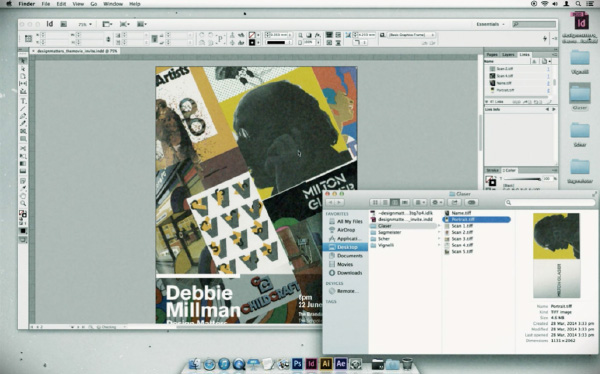The height and width of the screenshot is (374, 600).
Task: Select the Zoom tool in toolbox
Action: [23, 204]
